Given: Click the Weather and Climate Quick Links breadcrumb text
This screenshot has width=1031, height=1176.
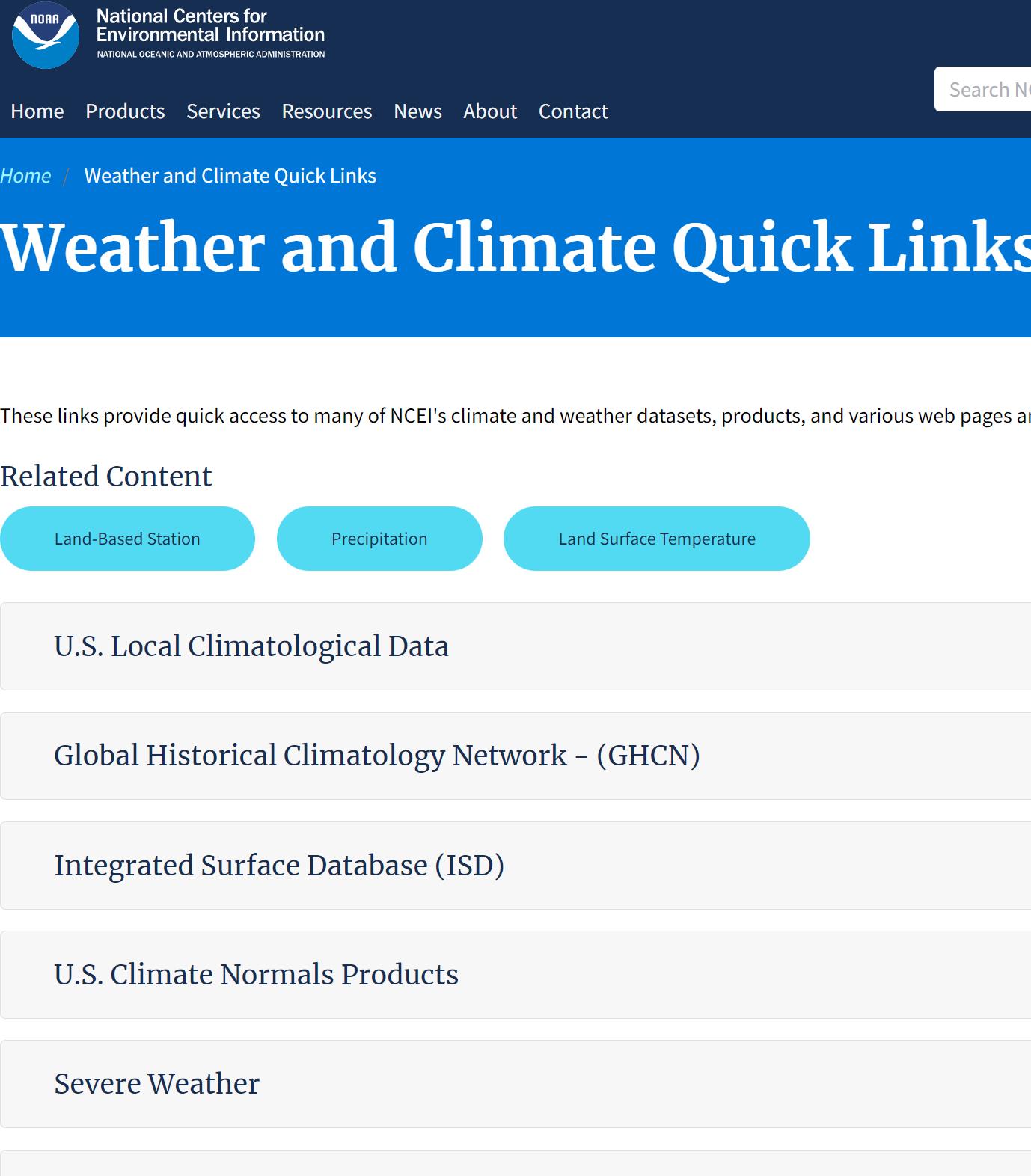Looking at the screenshot, I should (230, 176).
